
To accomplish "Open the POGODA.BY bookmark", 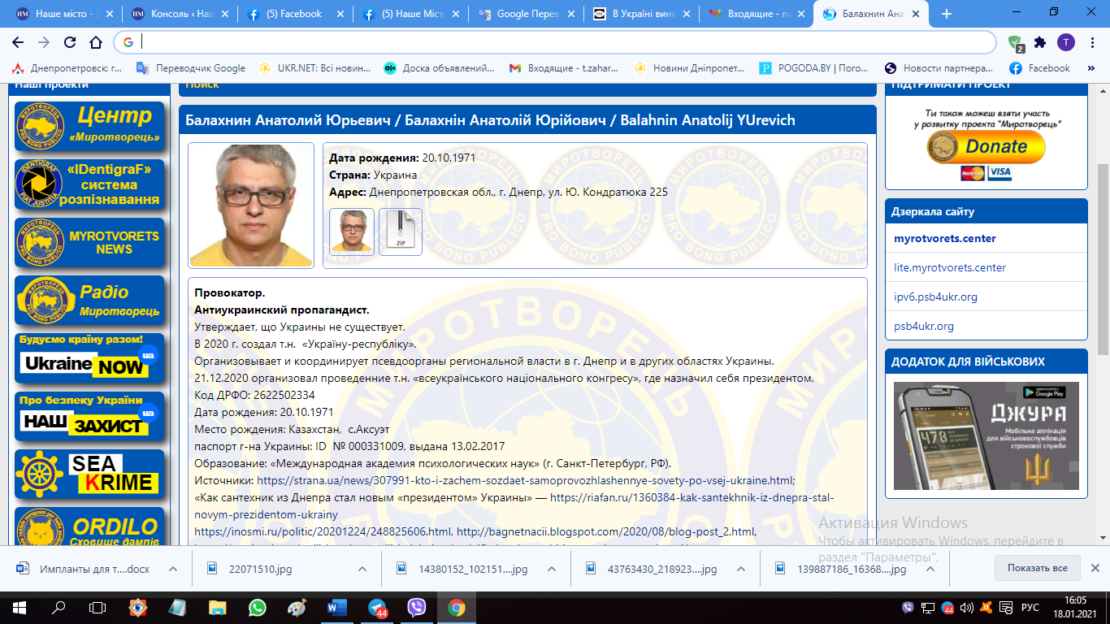I will (x=813, y=68).
